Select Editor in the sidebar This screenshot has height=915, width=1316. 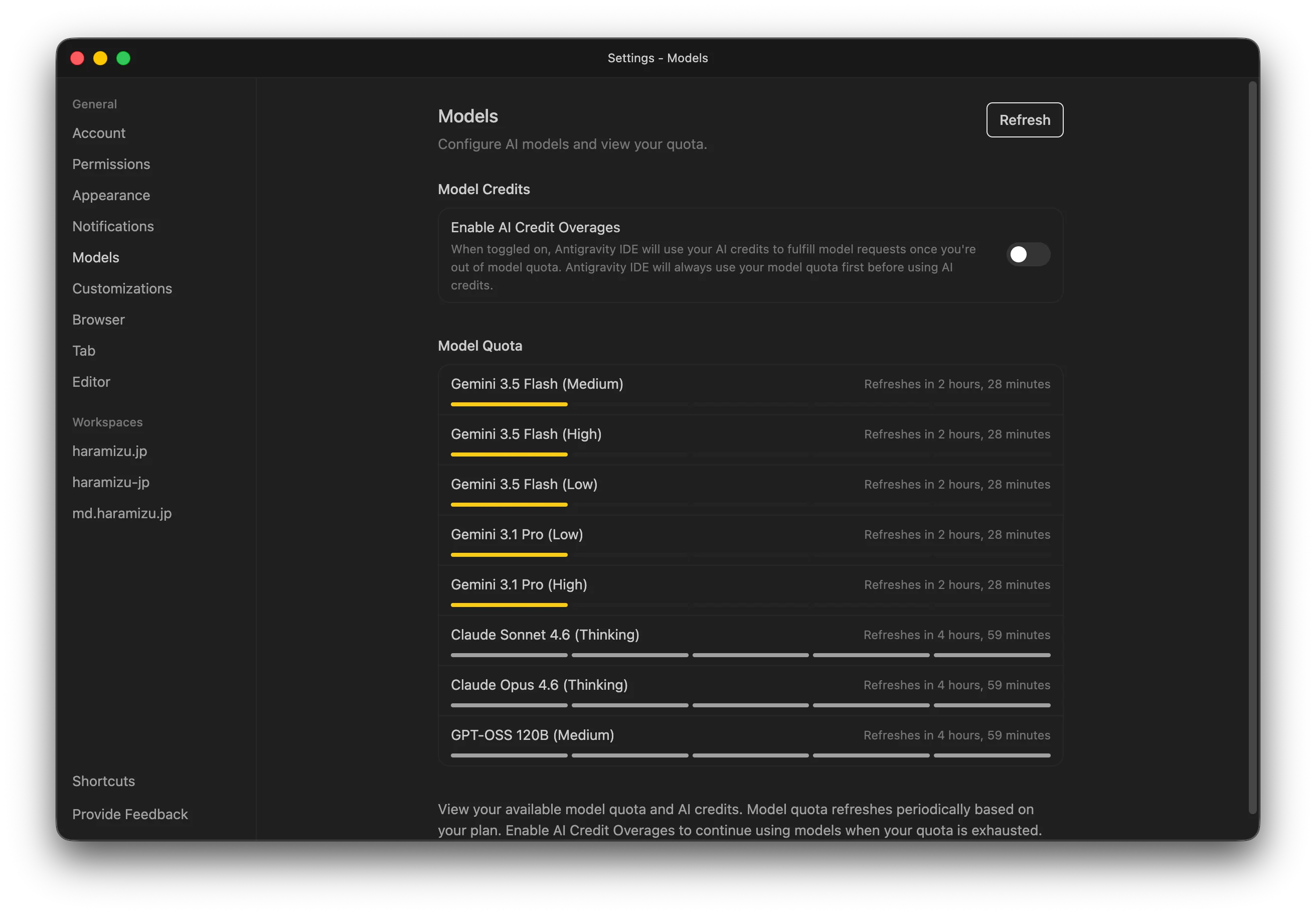[x=91, y=382]
